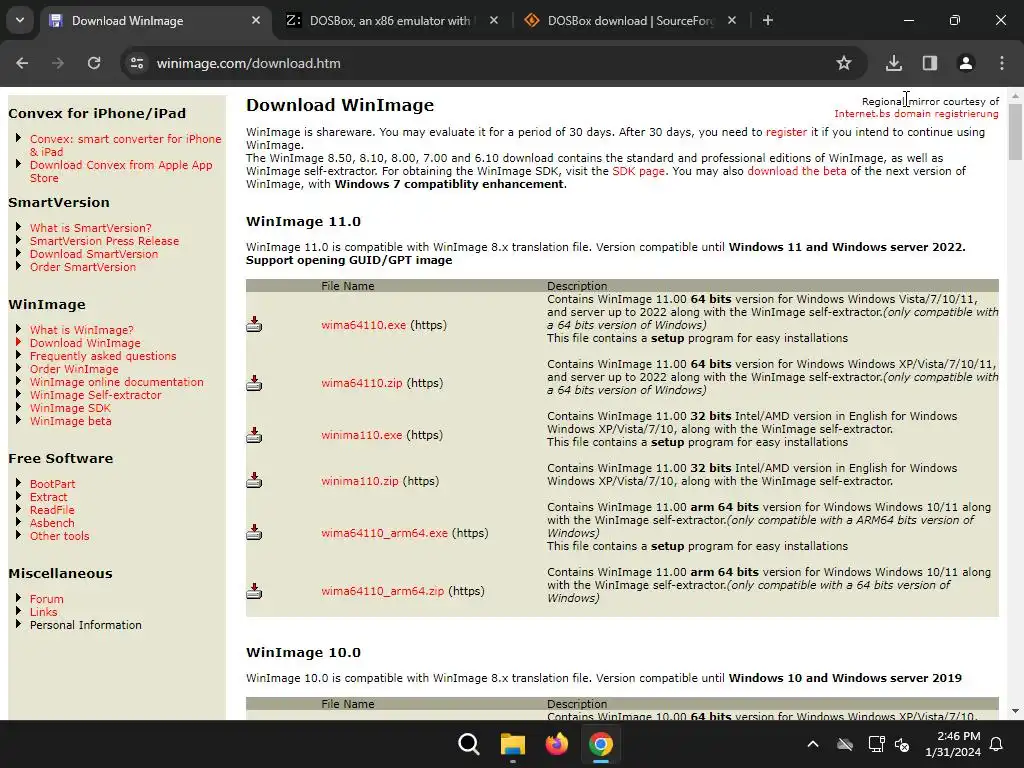Image resolution: width=1024 pixels, height=768 pixels.
Task: Open a new browser tab
Action: (x=768, y=20)
